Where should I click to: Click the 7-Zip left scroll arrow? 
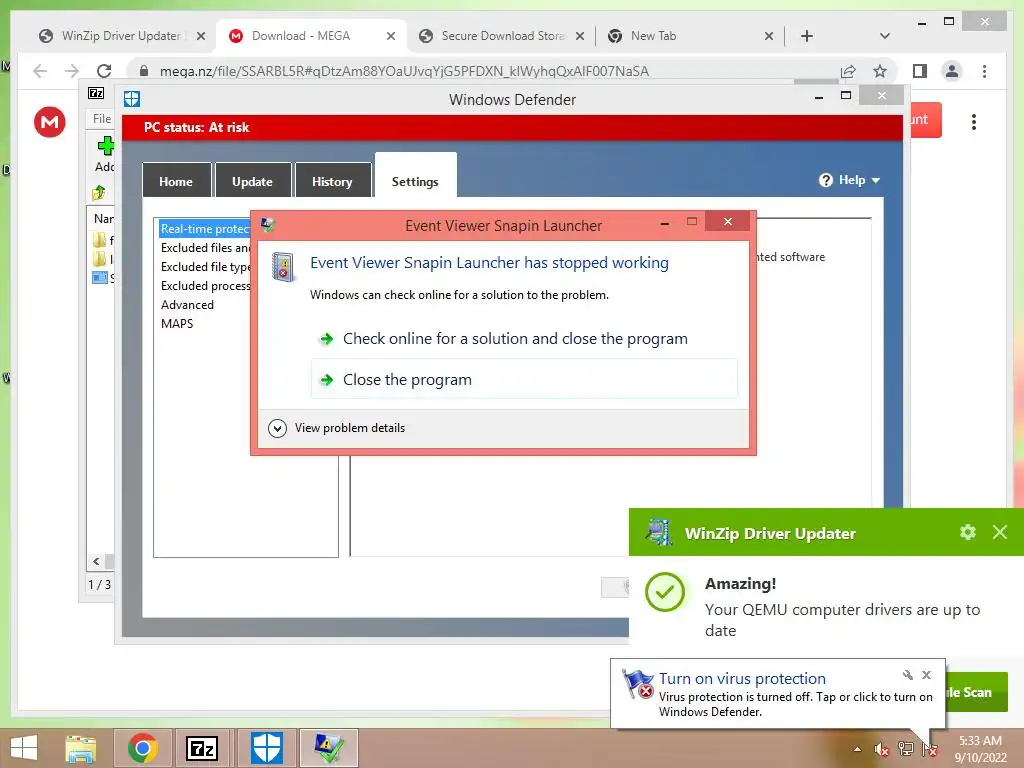pos(96,561)
